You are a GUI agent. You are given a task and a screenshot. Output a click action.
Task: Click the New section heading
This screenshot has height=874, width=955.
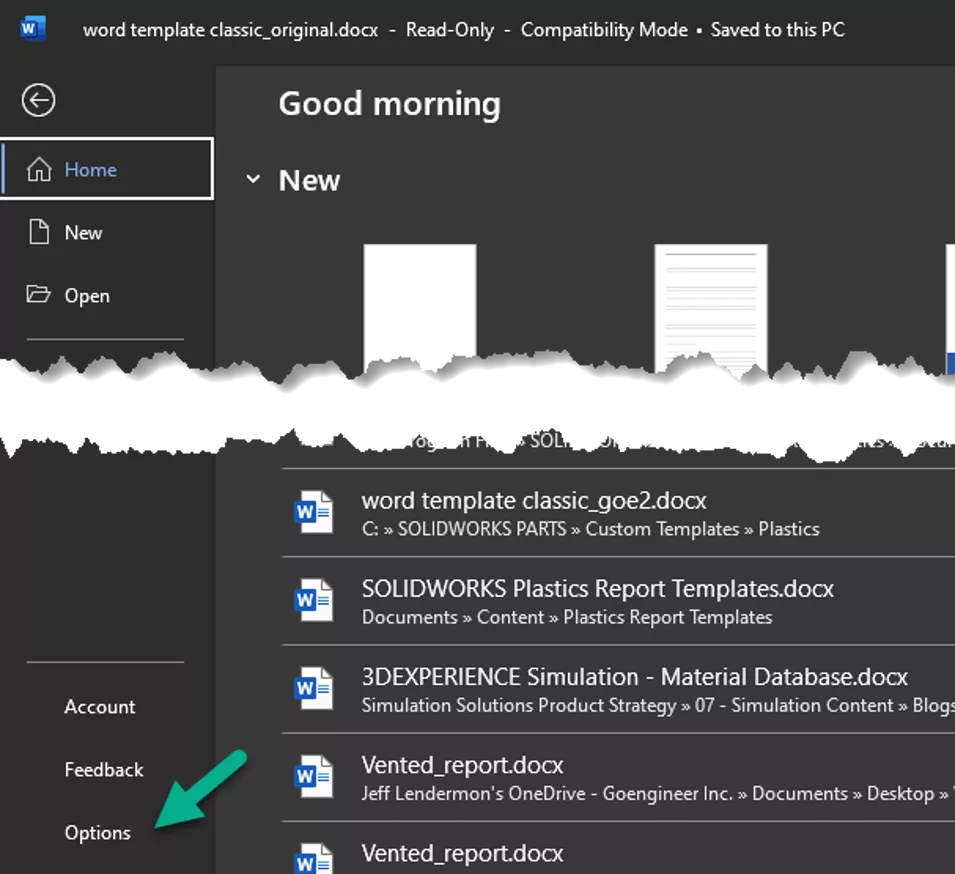(x=309, y=180)
